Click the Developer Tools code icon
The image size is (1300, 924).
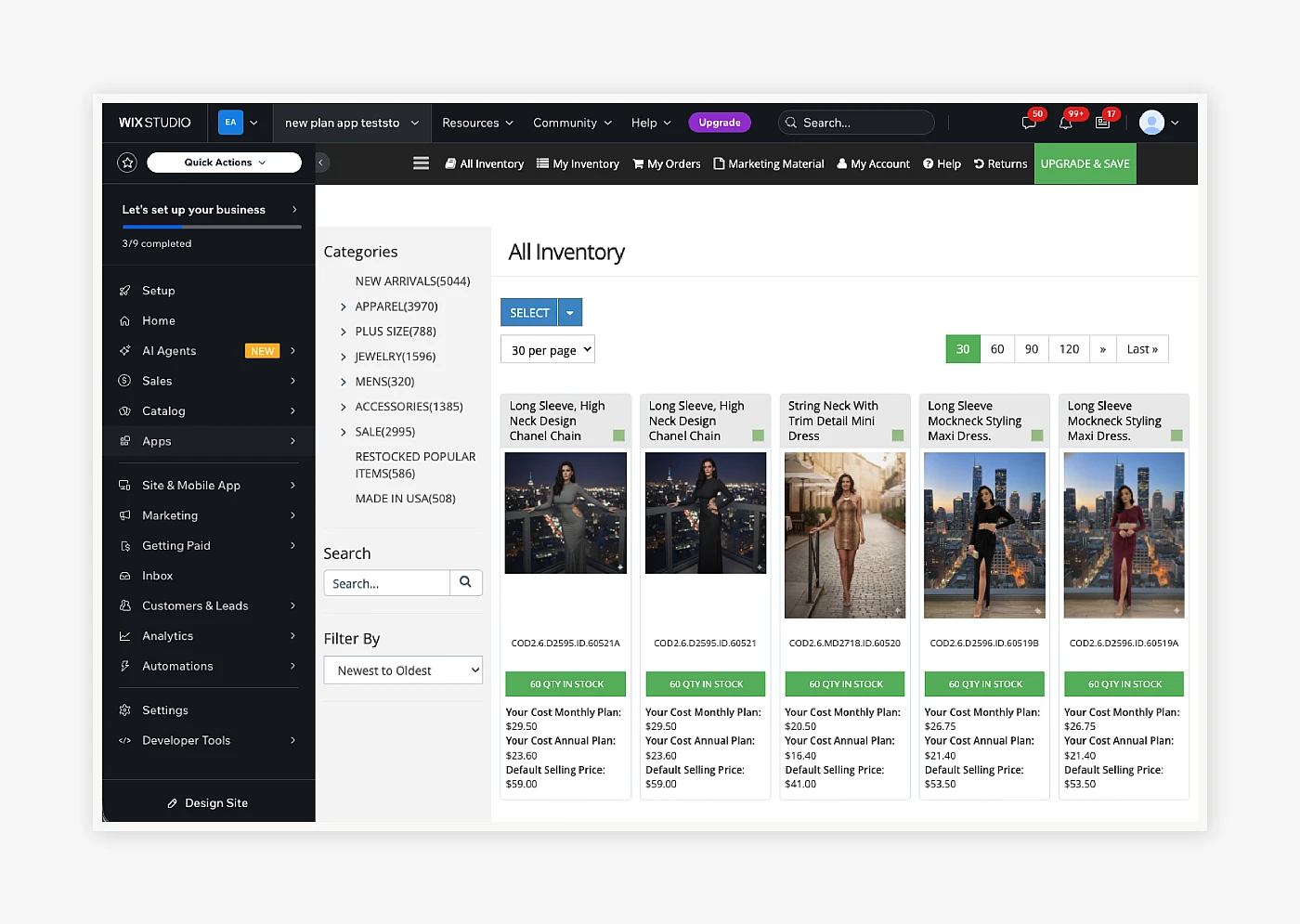point(125,740)
